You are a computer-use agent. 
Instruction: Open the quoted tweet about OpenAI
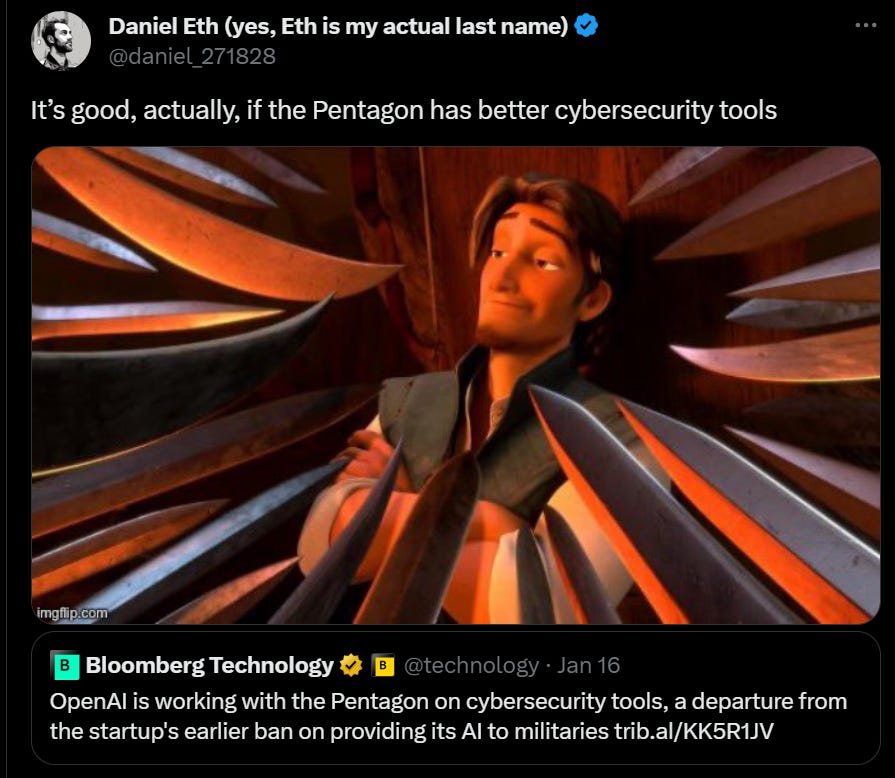click(455, 698)
